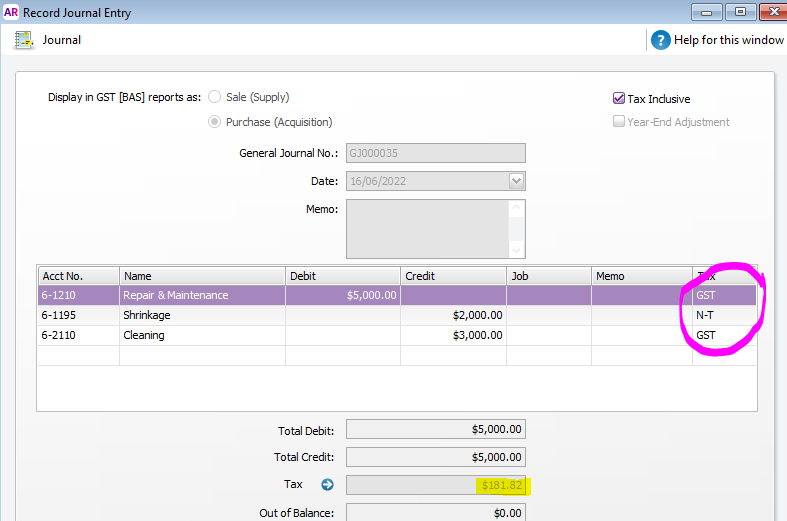Select the Purchase (Acquisition) radio option
Viewport: 787px width, 521px height.
click(x=214, y=122)
